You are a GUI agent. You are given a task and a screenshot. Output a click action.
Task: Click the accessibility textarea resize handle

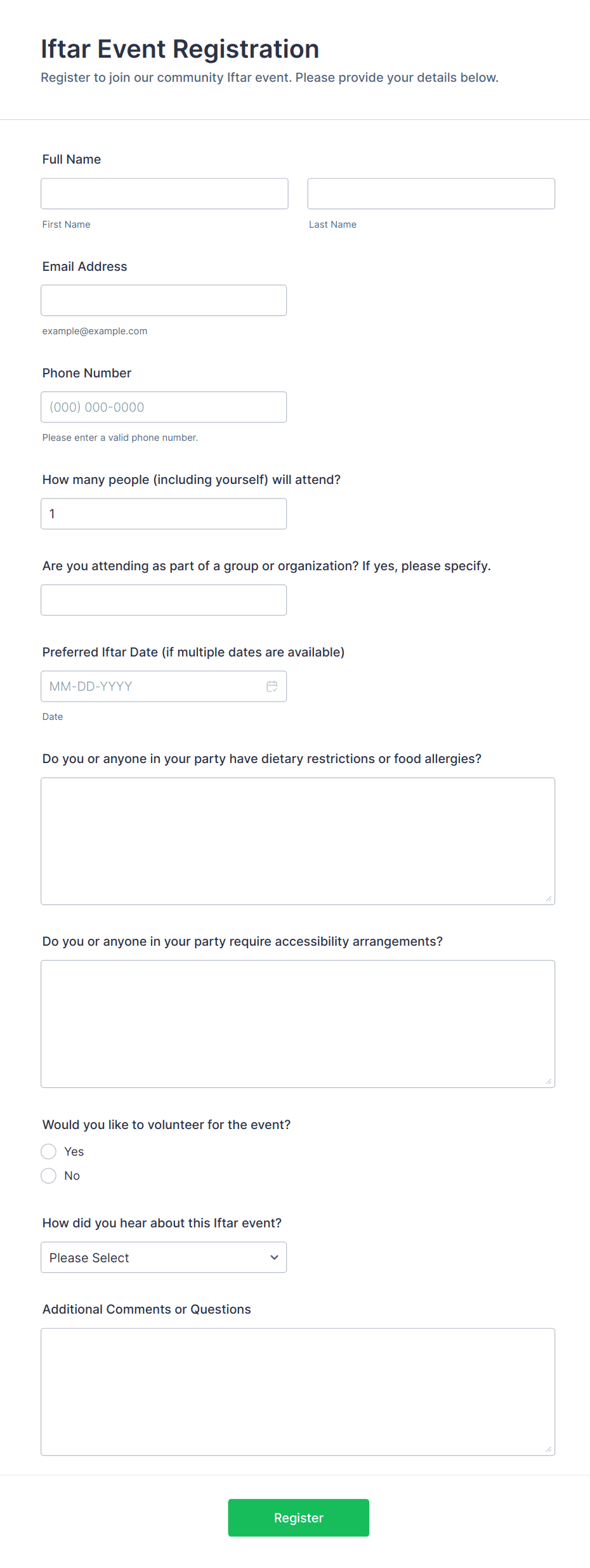[x=549, y=1081]
